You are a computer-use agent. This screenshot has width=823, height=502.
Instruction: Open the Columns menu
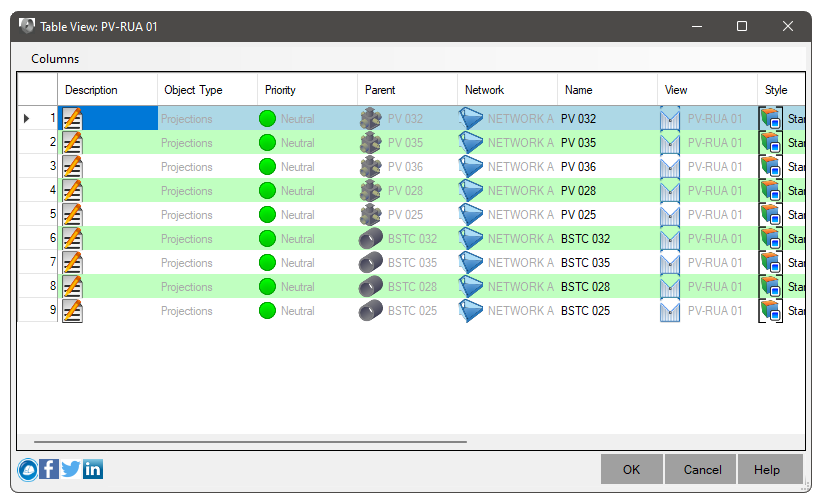55,59
